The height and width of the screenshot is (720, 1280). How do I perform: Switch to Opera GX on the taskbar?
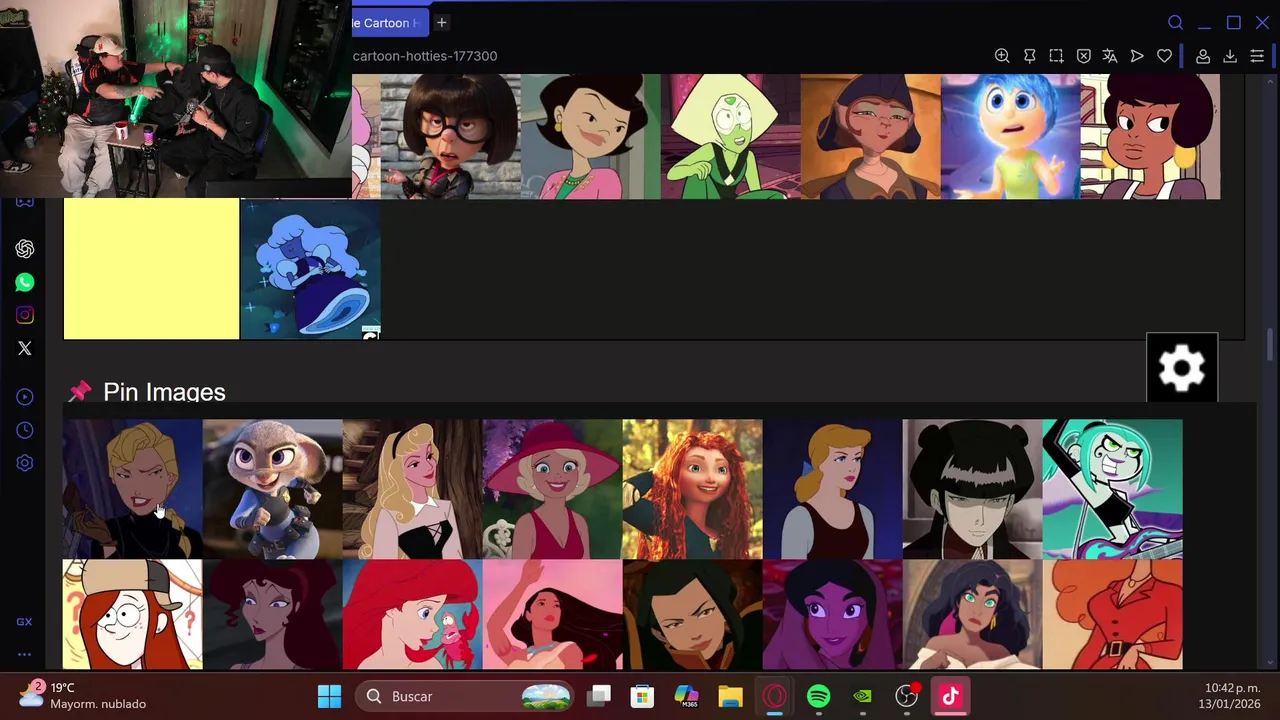pos(774,696)
